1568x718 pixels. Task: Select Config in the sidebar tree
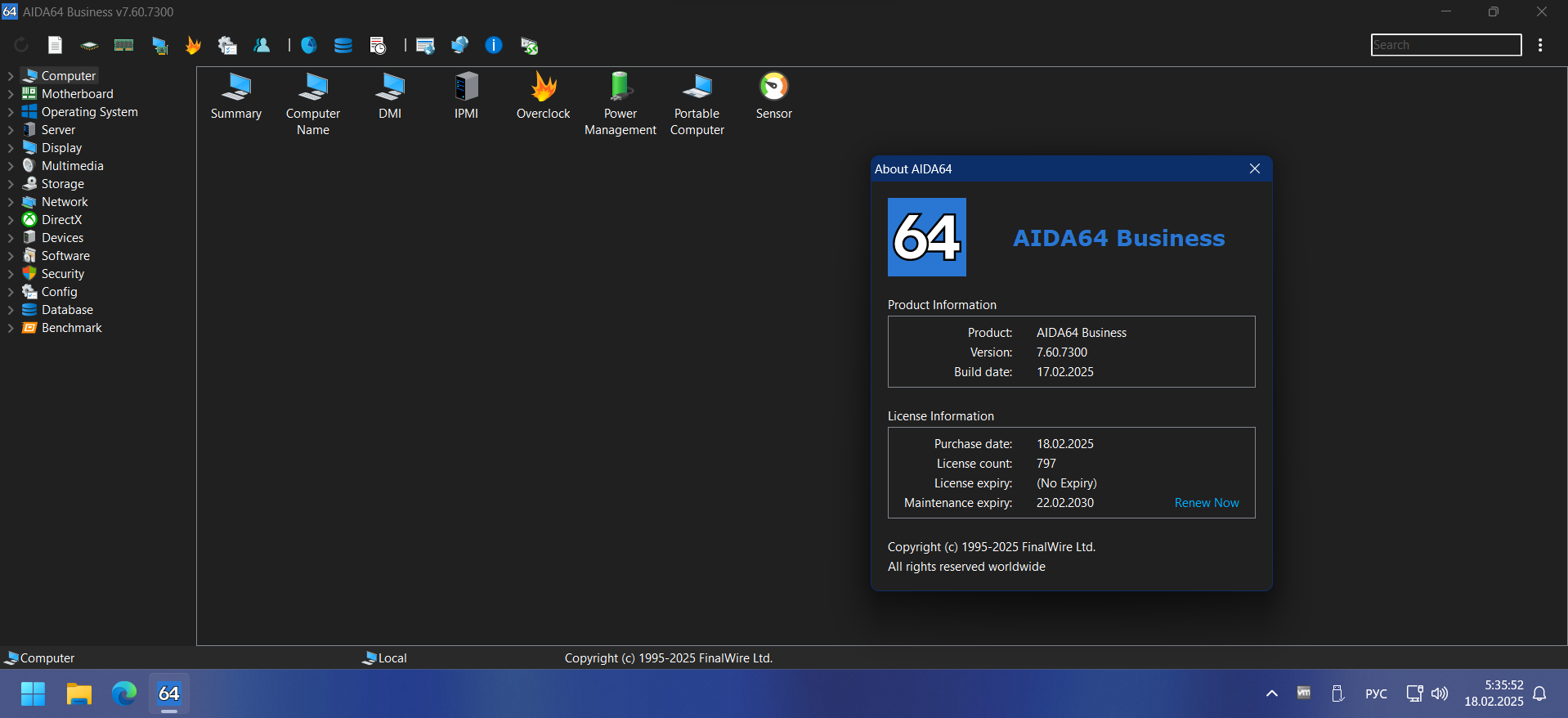click(59, 292)
